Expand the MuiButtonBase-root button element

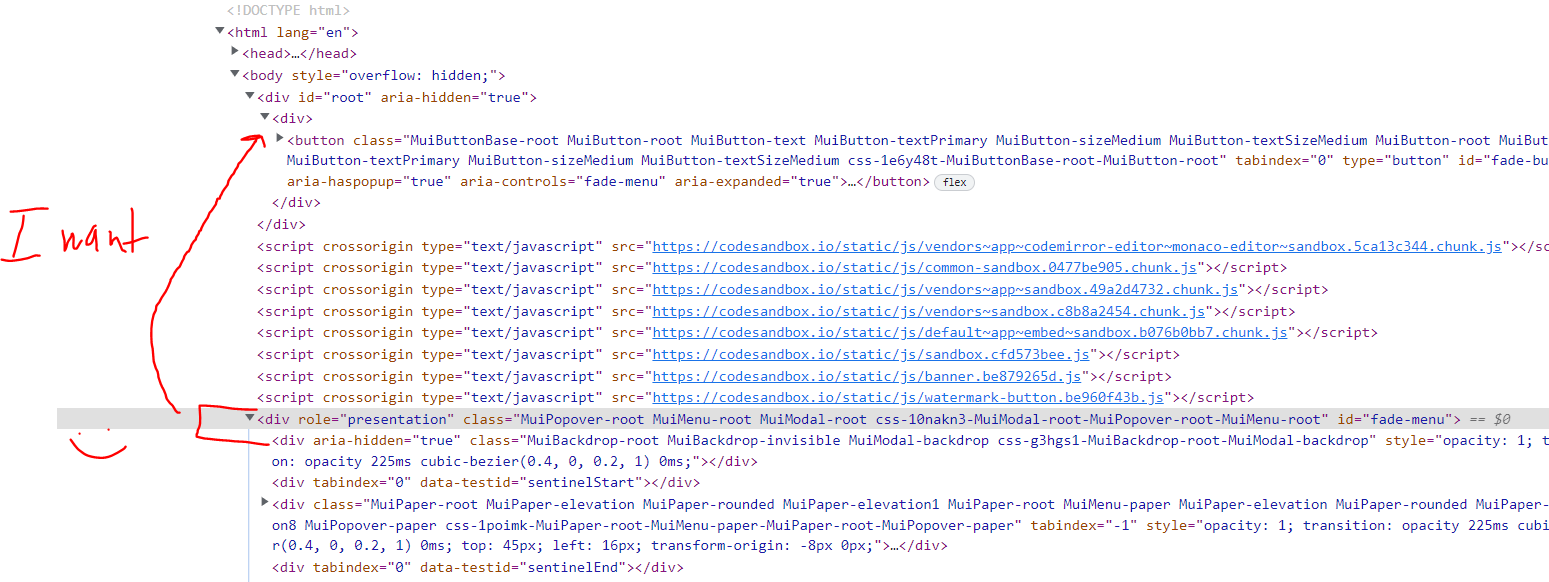(279, 139)
